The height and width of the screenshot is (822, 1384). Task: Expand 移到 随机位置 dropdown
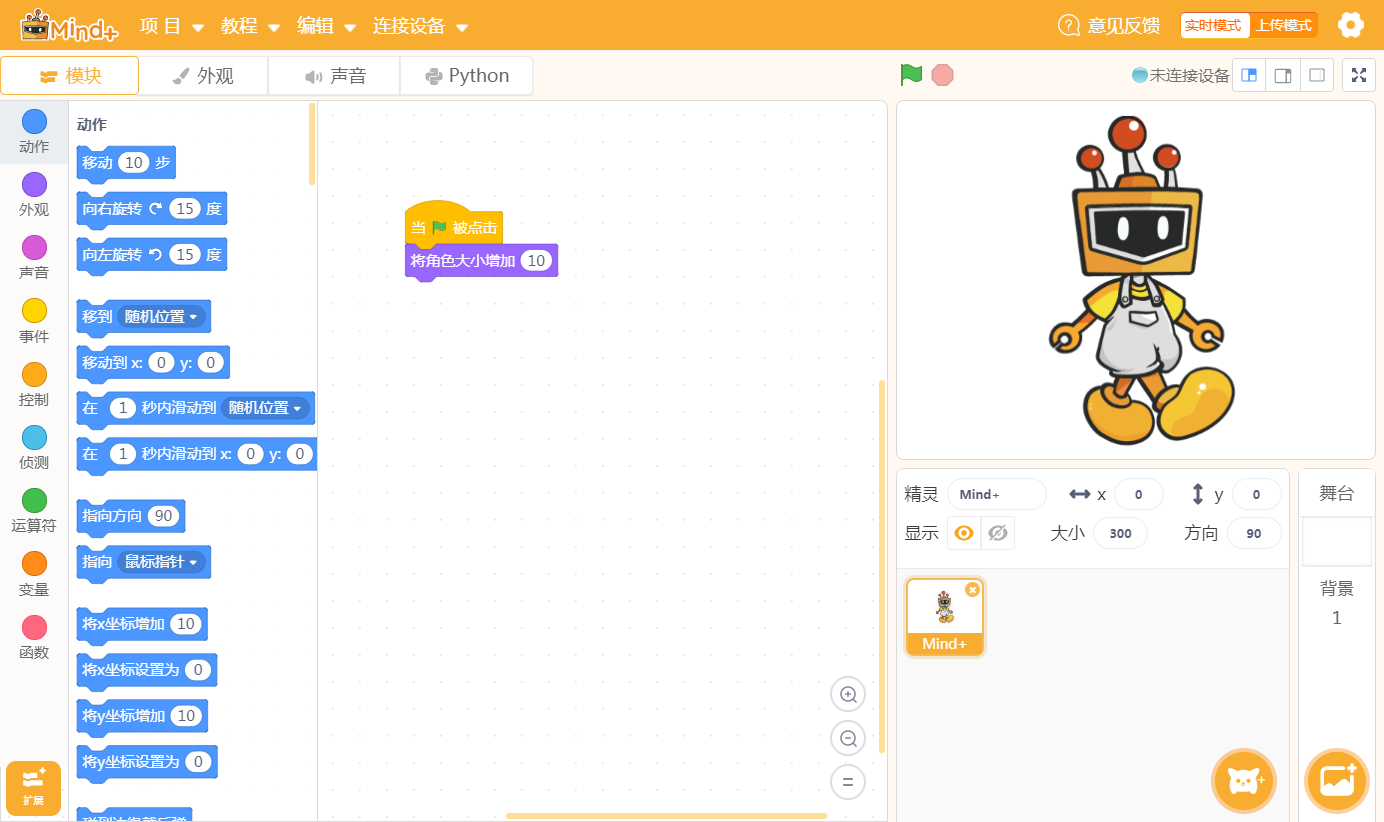[164, 317]
